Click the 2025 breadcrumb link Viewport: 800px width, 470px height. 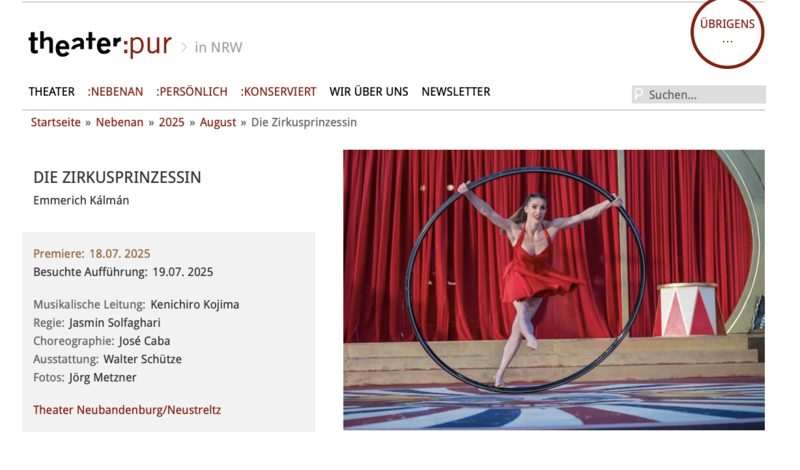(x=171, y=122)
